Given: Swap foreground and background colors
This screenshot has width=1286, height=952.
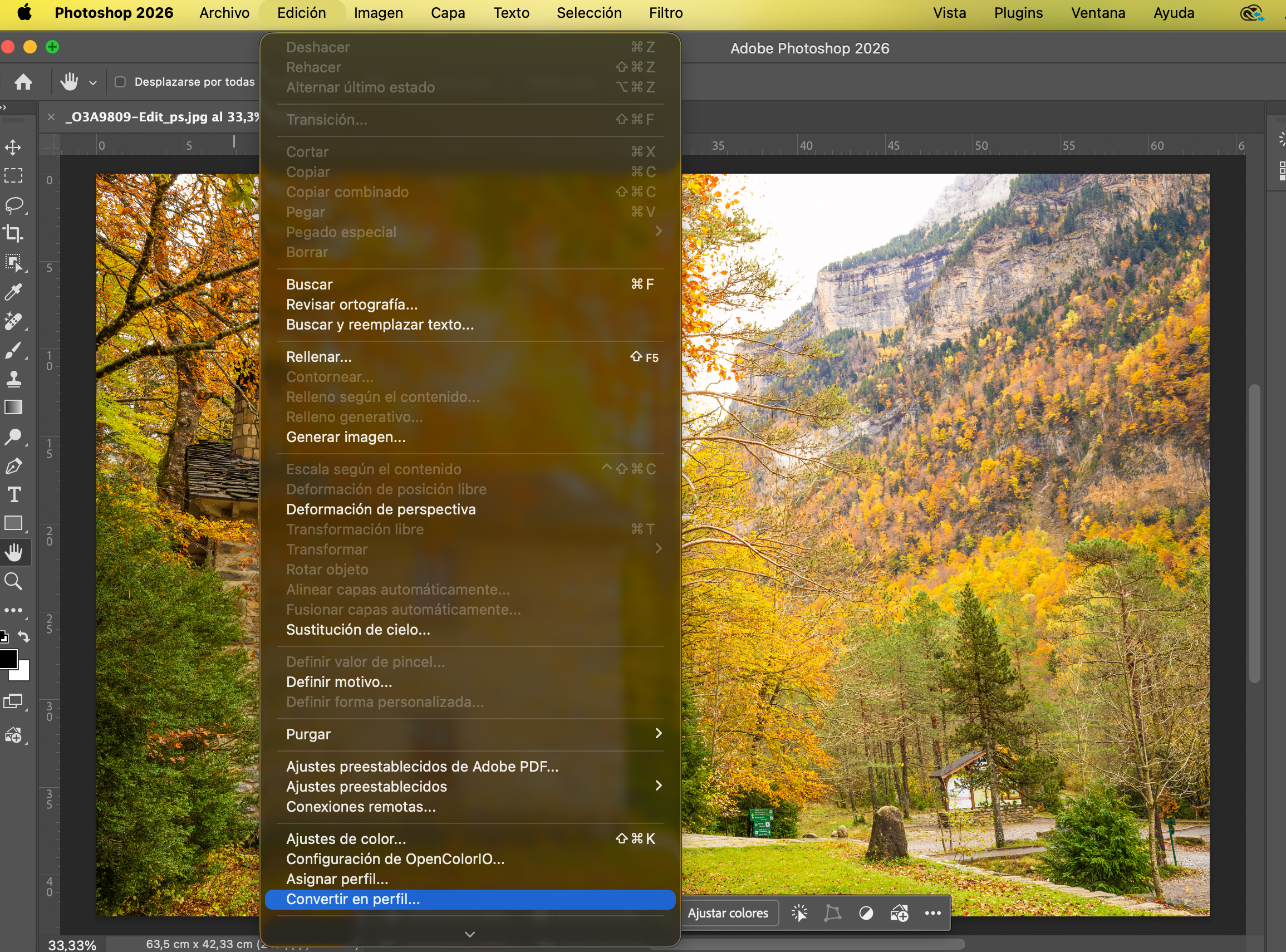Looking at the screenshot, I should click(x=23, y=636).
